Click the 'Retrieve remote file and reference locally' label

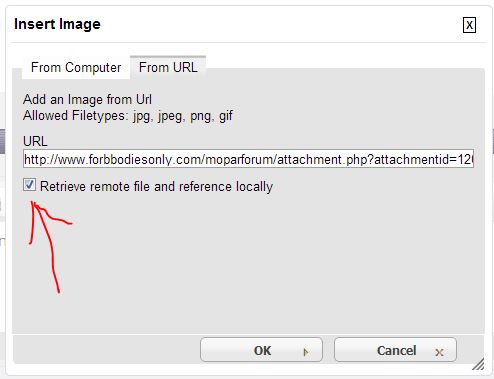156,186
